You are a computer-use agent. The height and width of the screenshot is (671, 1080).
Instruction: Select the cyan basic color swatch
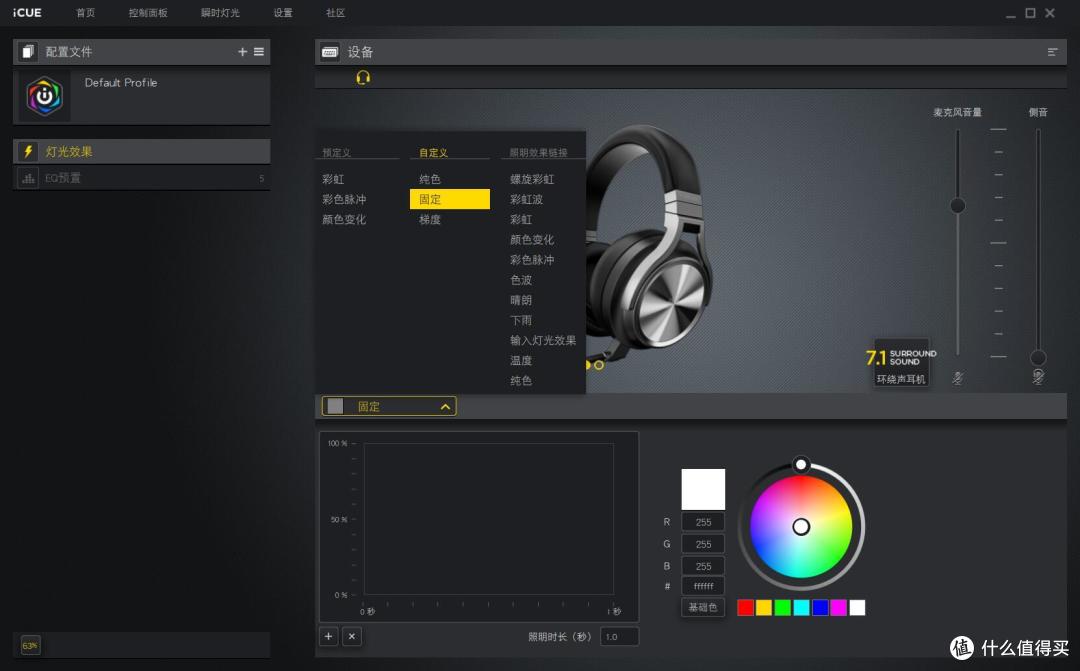pyautogui.click(x=801, y=607)
